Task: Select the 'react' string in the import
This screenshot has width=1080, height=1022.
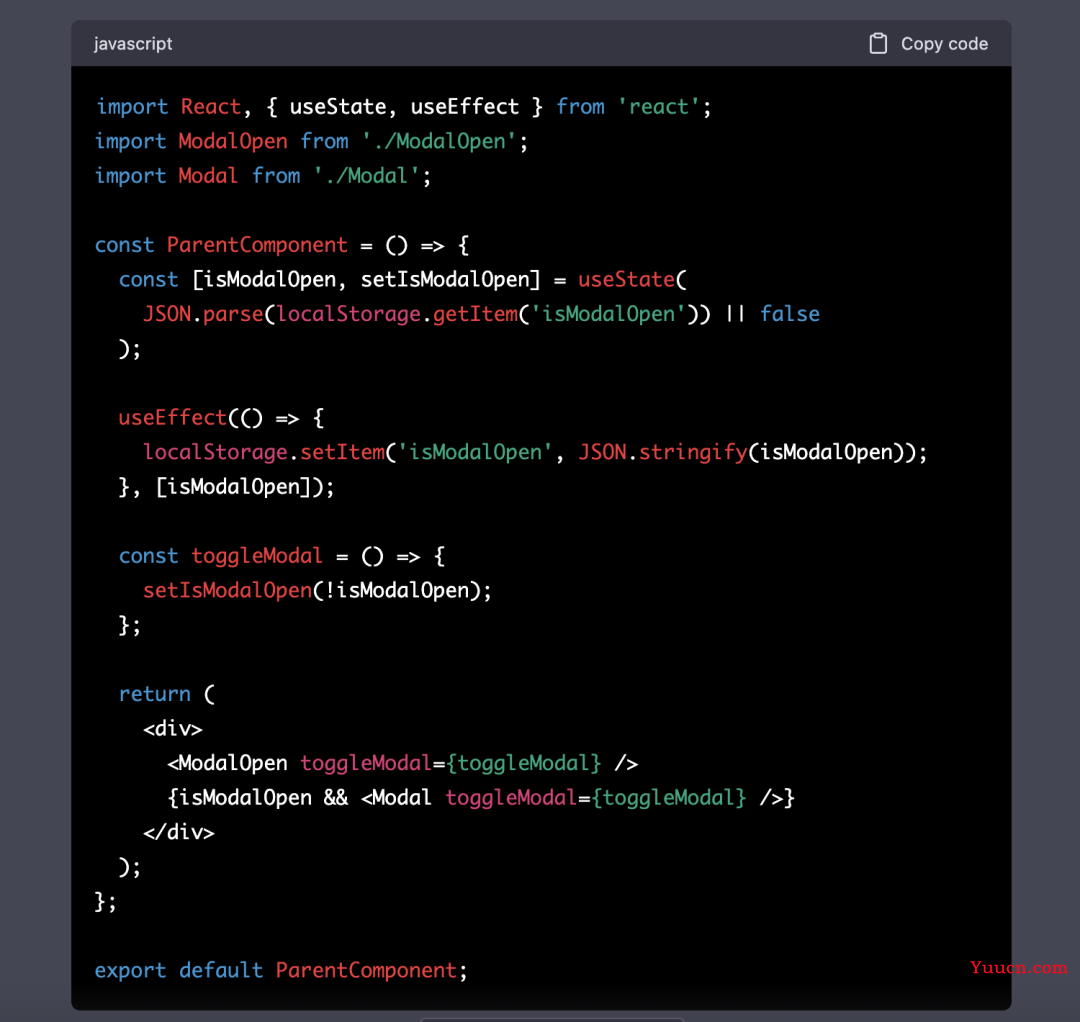Action: (x=658, y=107)
